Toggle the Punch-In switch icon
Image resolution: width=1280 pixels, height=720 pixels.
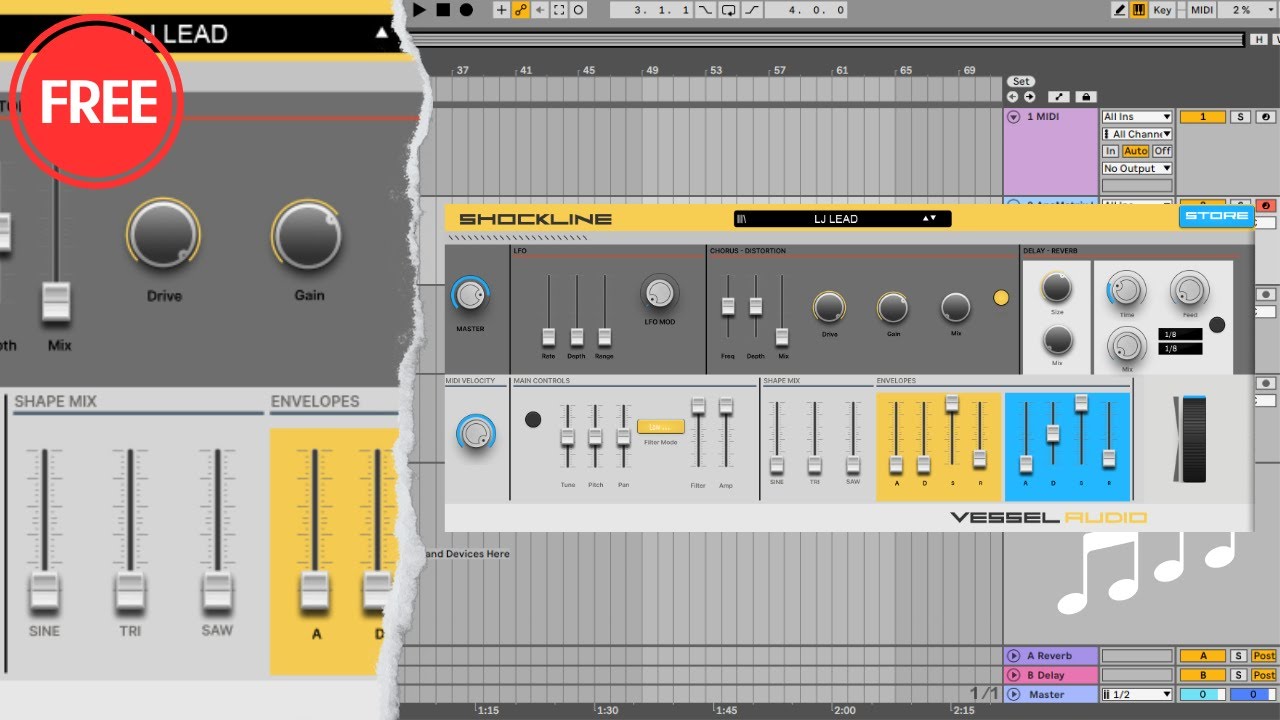(706, 10)
